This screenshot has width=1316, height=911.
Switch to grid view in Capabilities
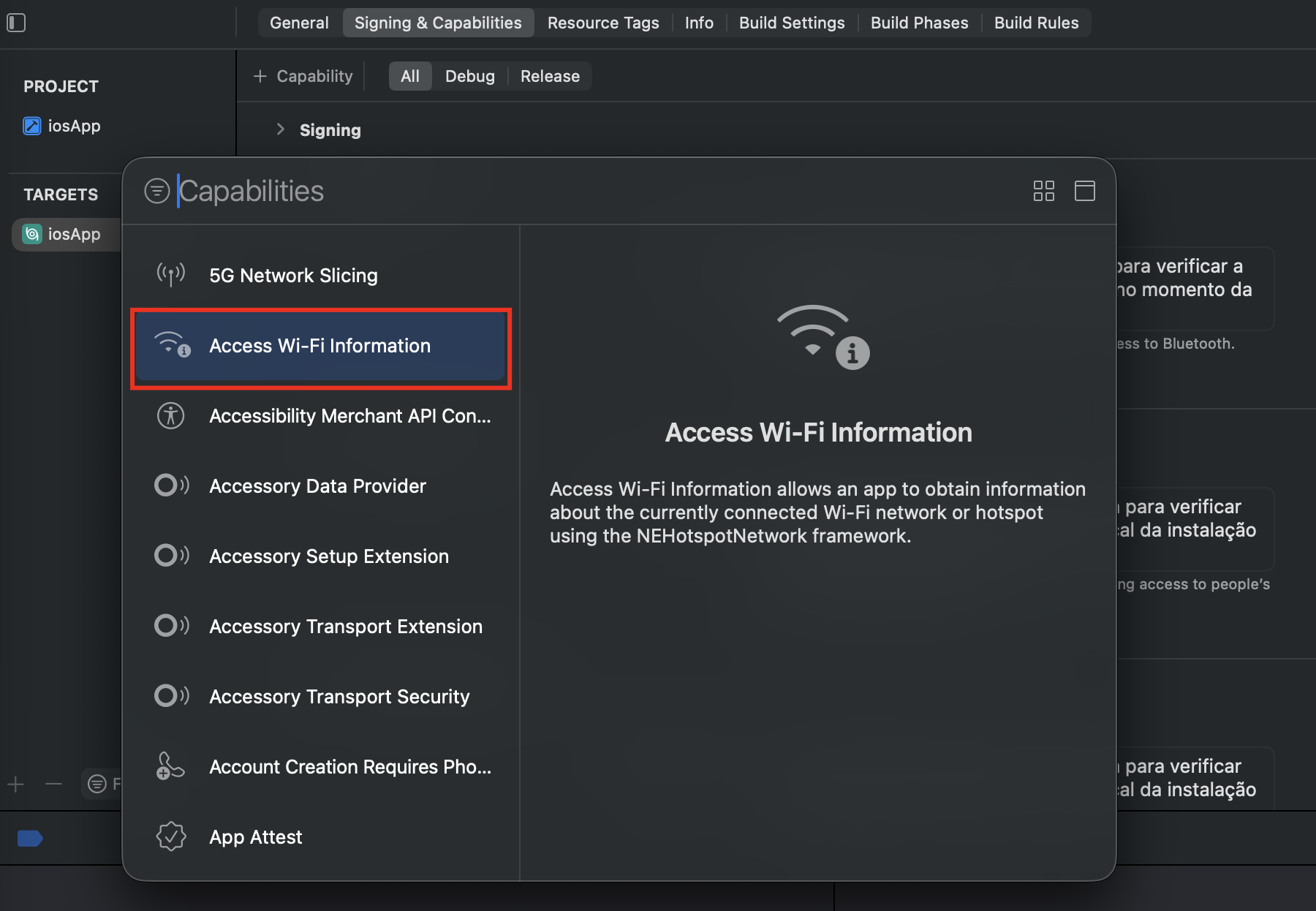click(1044, 191)
